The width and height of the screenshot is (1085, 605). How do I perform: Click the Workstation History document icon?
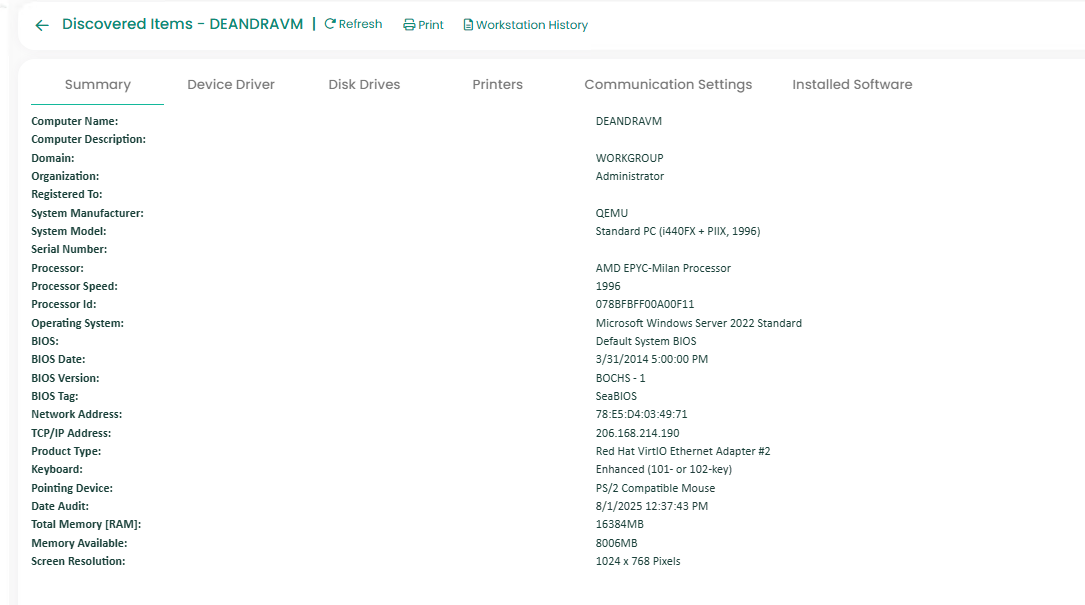pos(468,25)
